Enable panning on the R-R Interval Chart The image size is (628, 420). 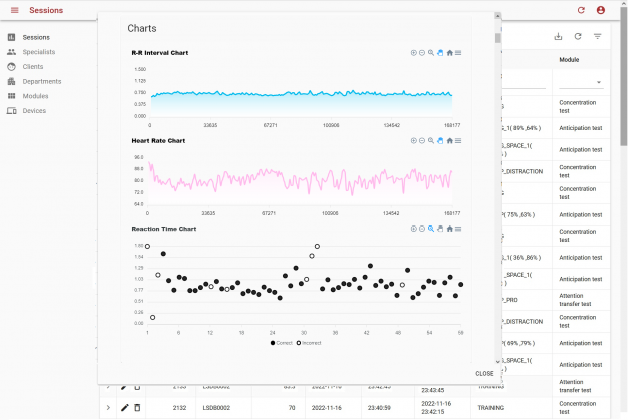pos(440,53)
